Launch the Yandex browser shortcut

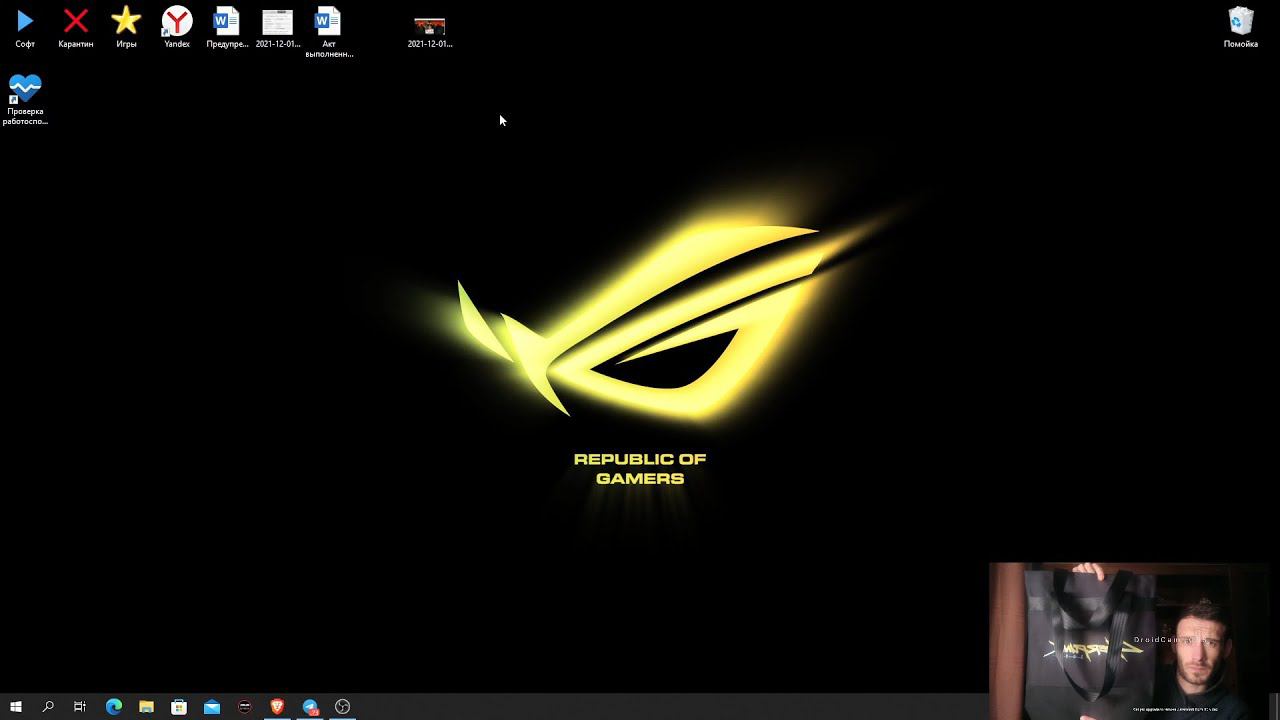click(177, 22)
